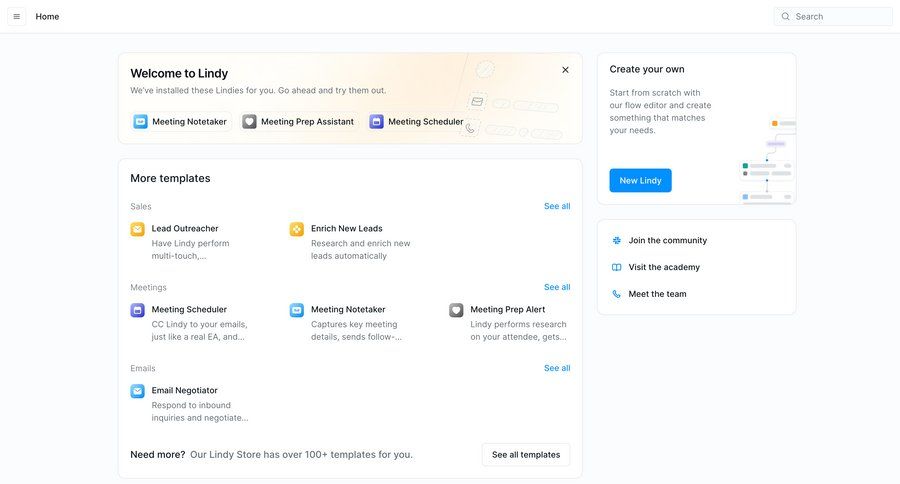This screenshot has height=484, width=900.
Task: Open the Meeting Scheduler chip in banner
Action: pyautogui.click(x=417, y=122)
